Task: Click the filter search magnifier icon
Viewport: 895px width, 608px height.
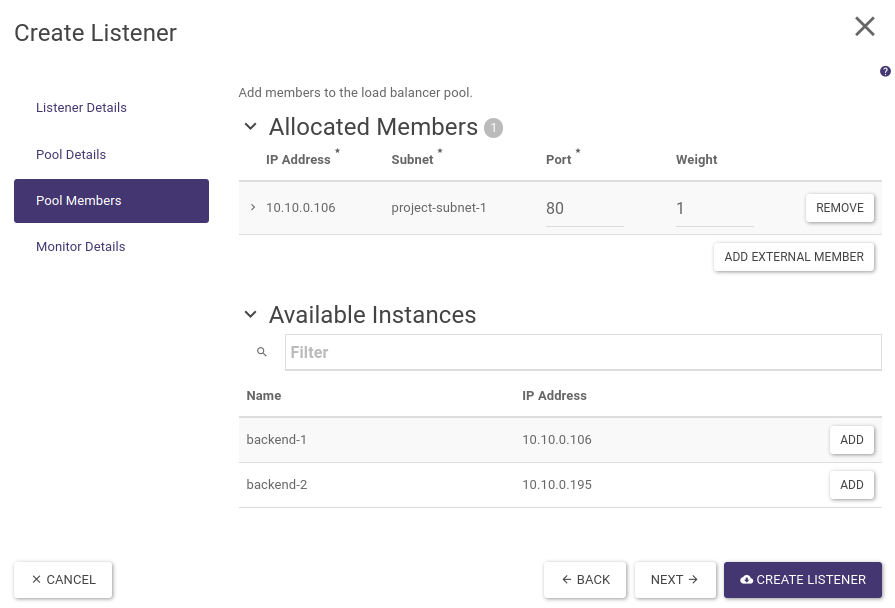Action: (x=262, y=352)
